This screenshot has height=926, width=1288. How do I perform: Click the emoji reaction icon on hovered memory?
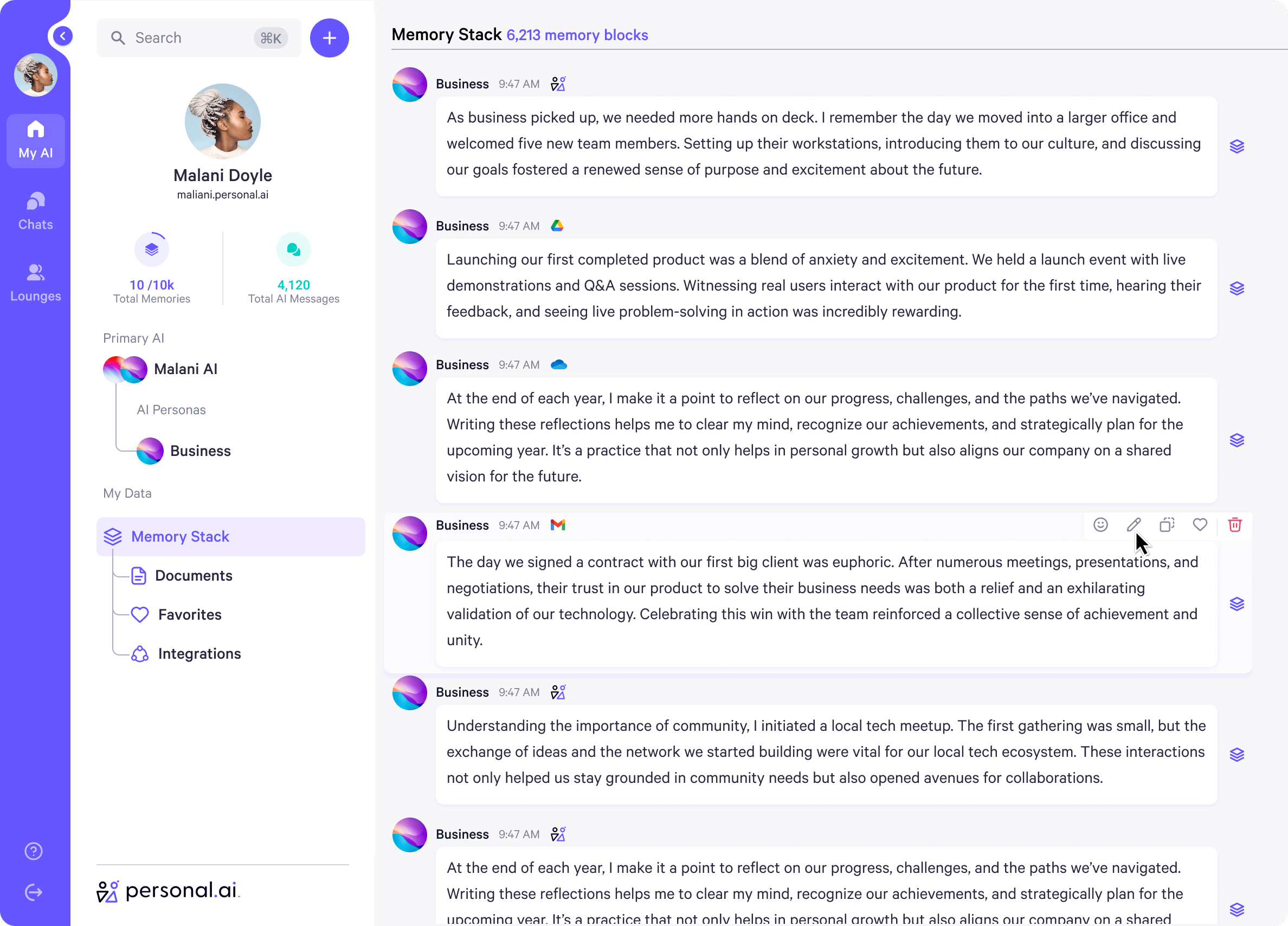click(x=1100, y=525)
